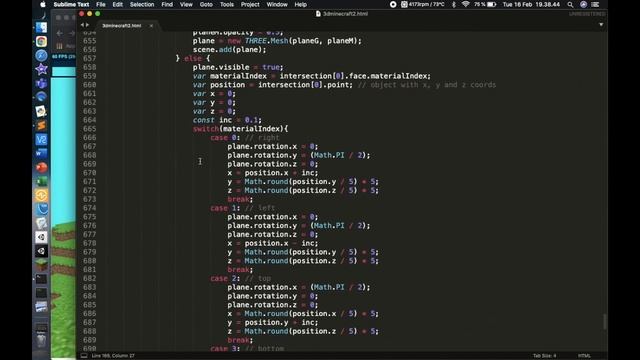Open the Goto menu
The height and width of the screenshot is (360, 640).
[206, 4]
